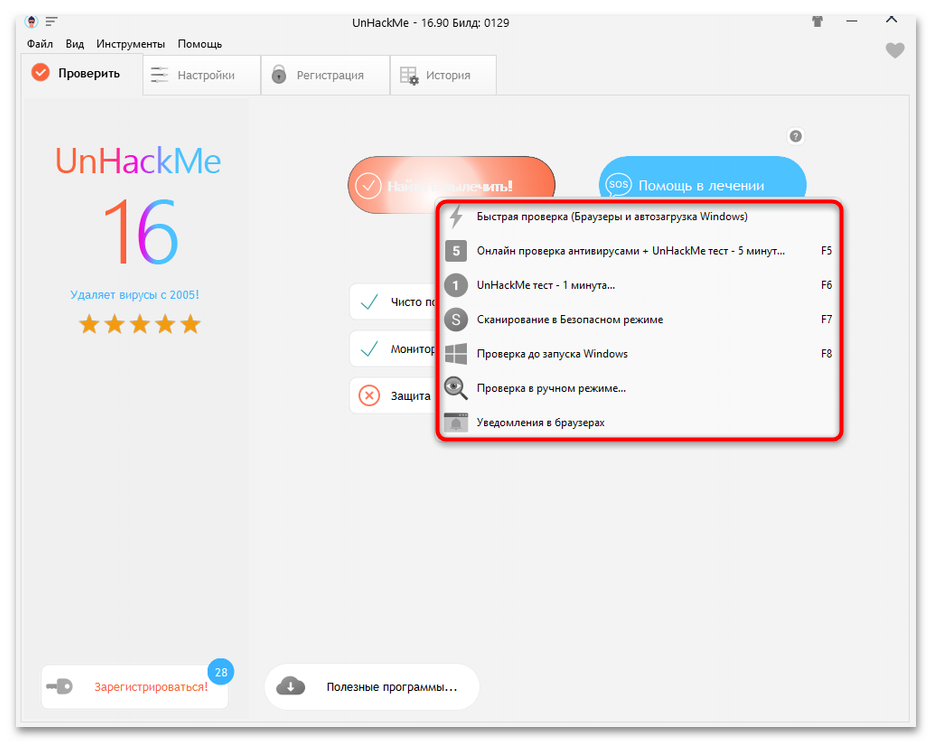The image size is (932, 743).
Task: Select Быстрая проверка (Браузеры и автозагрузка Windows)
Action: pos(639,216)
